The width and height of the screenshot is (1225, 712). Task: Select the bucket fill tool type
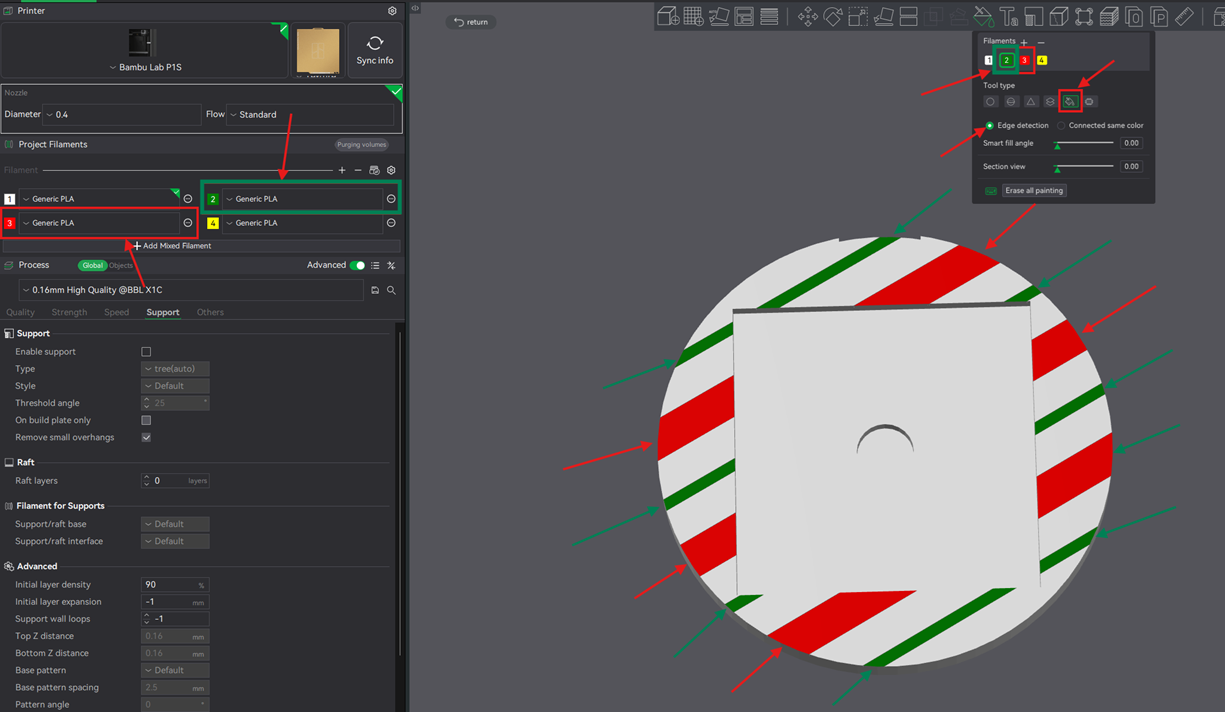pos(1070,101)
